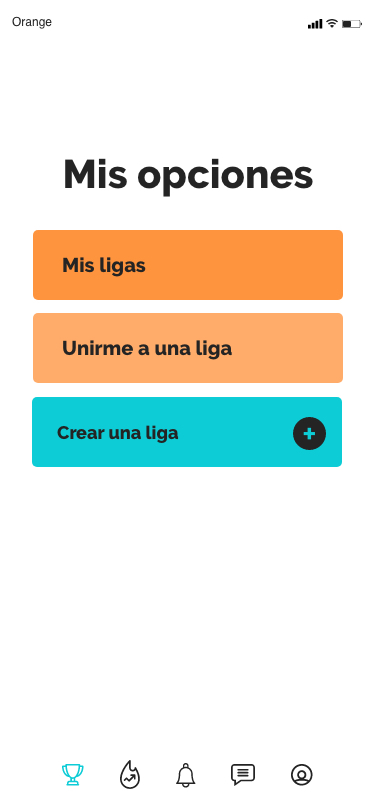375x812 pixels.
Task: Open the trophy leagues tab
Action: click(x=73, y=775)
